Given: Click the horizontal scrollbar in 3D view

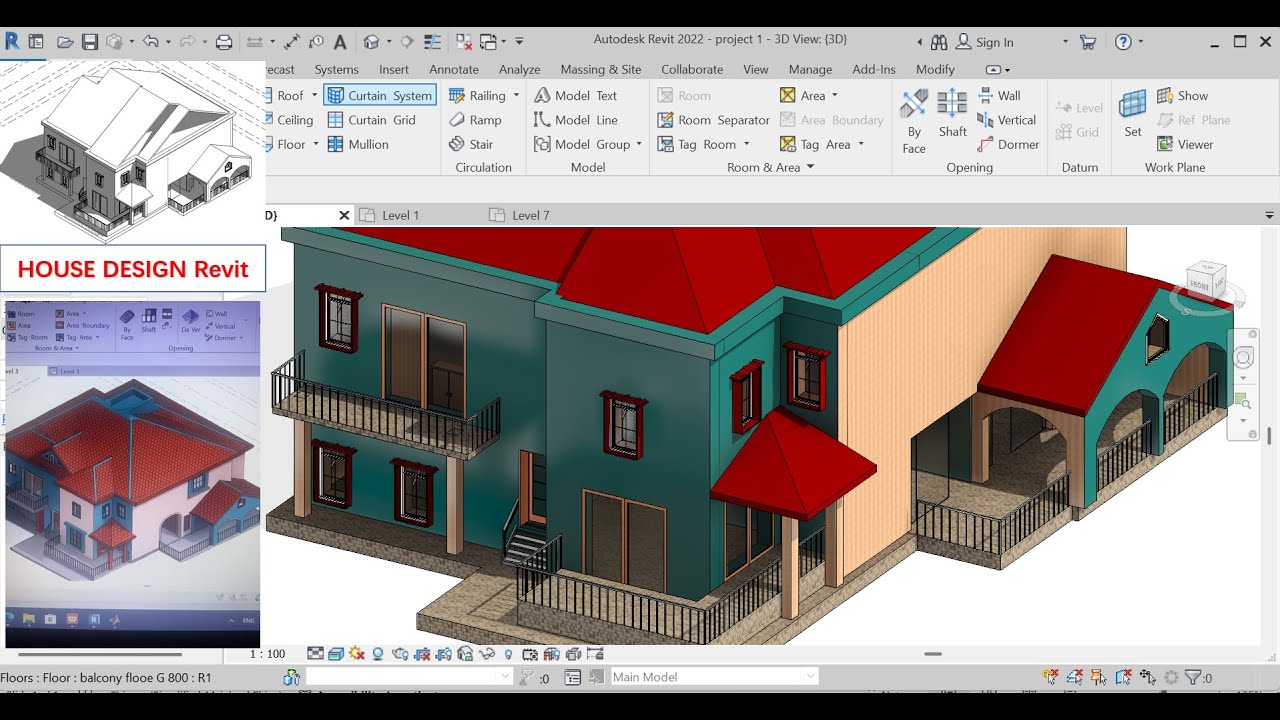Looking at the screenshot, I should click(x=933, y=654).
